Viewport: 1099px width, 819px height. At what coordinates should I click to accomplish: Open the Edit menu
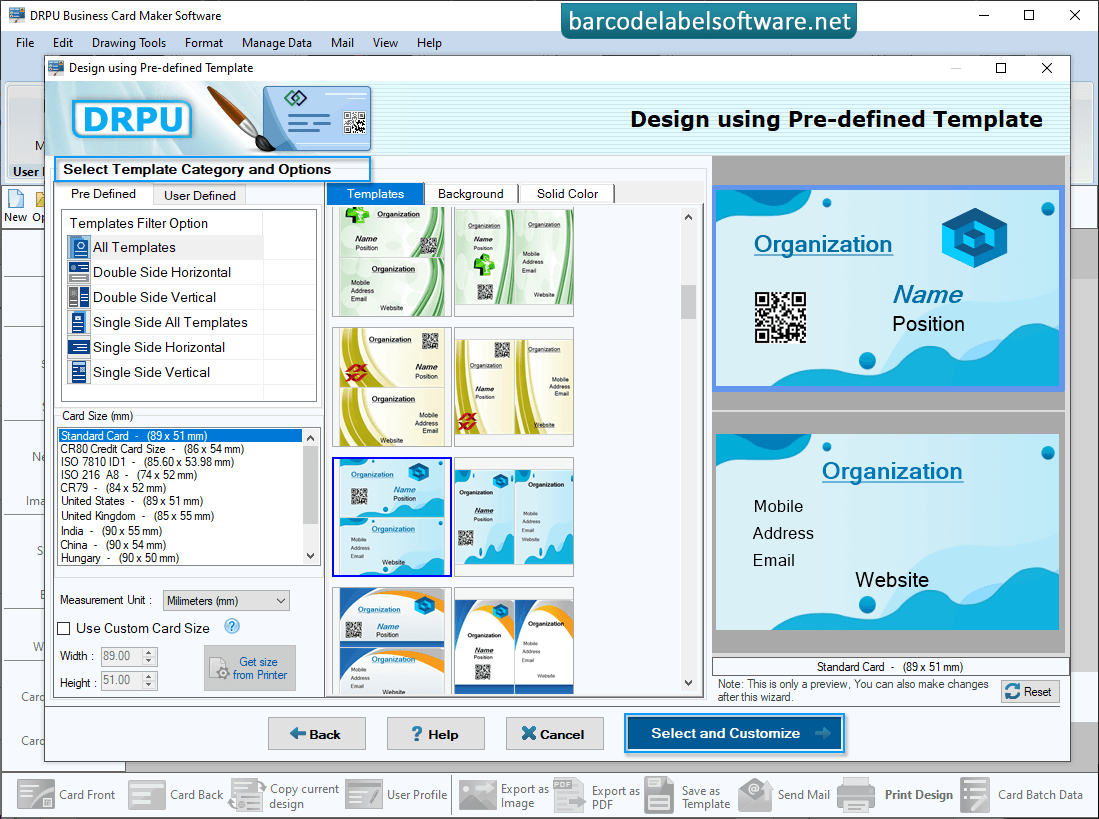pyautogui.click(x=63, y=43)
